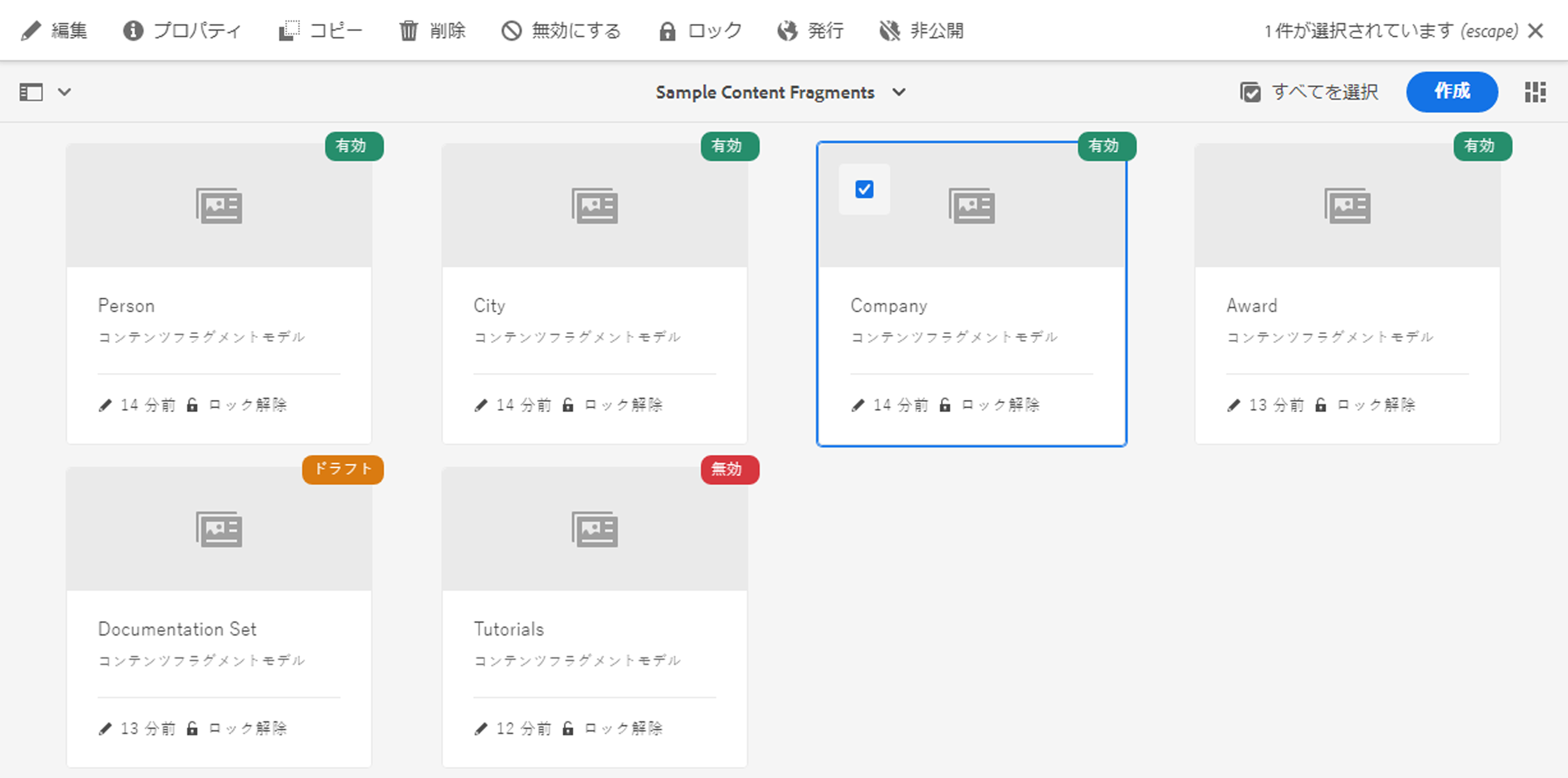The height and width of the screenshot is (778, 1568).
Task: Open プロパティ info icon
Action: pos(133,31)
